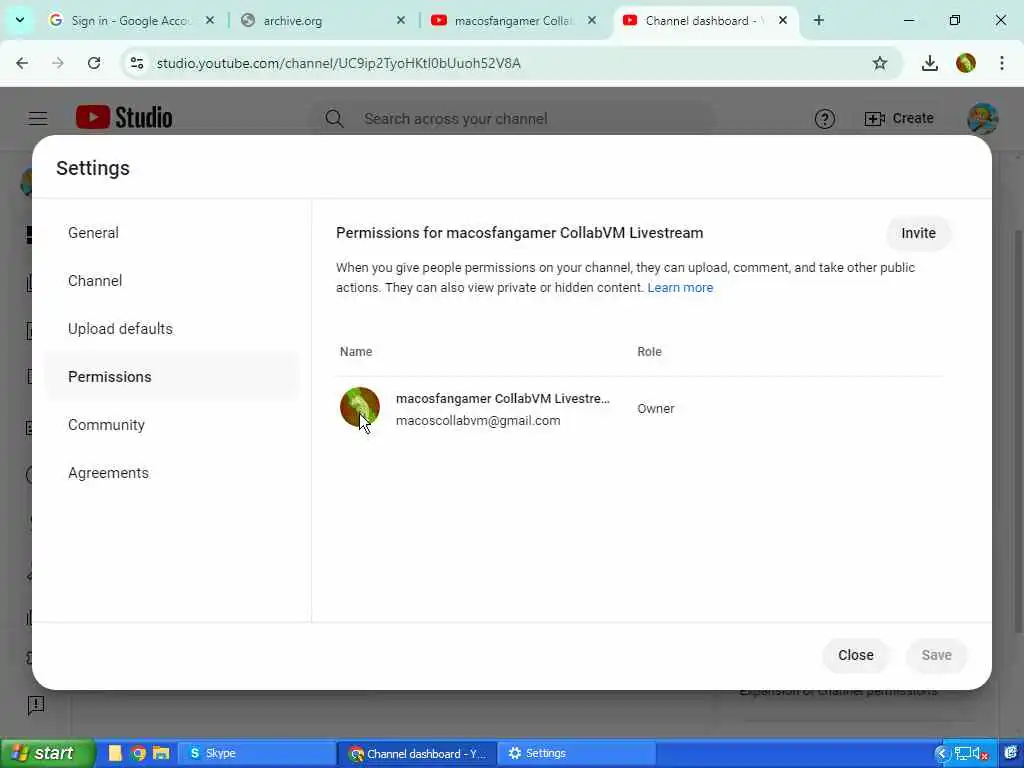Open the Chrome profile avatar
The image size is (1024, 768).
[x=966, y=63]
